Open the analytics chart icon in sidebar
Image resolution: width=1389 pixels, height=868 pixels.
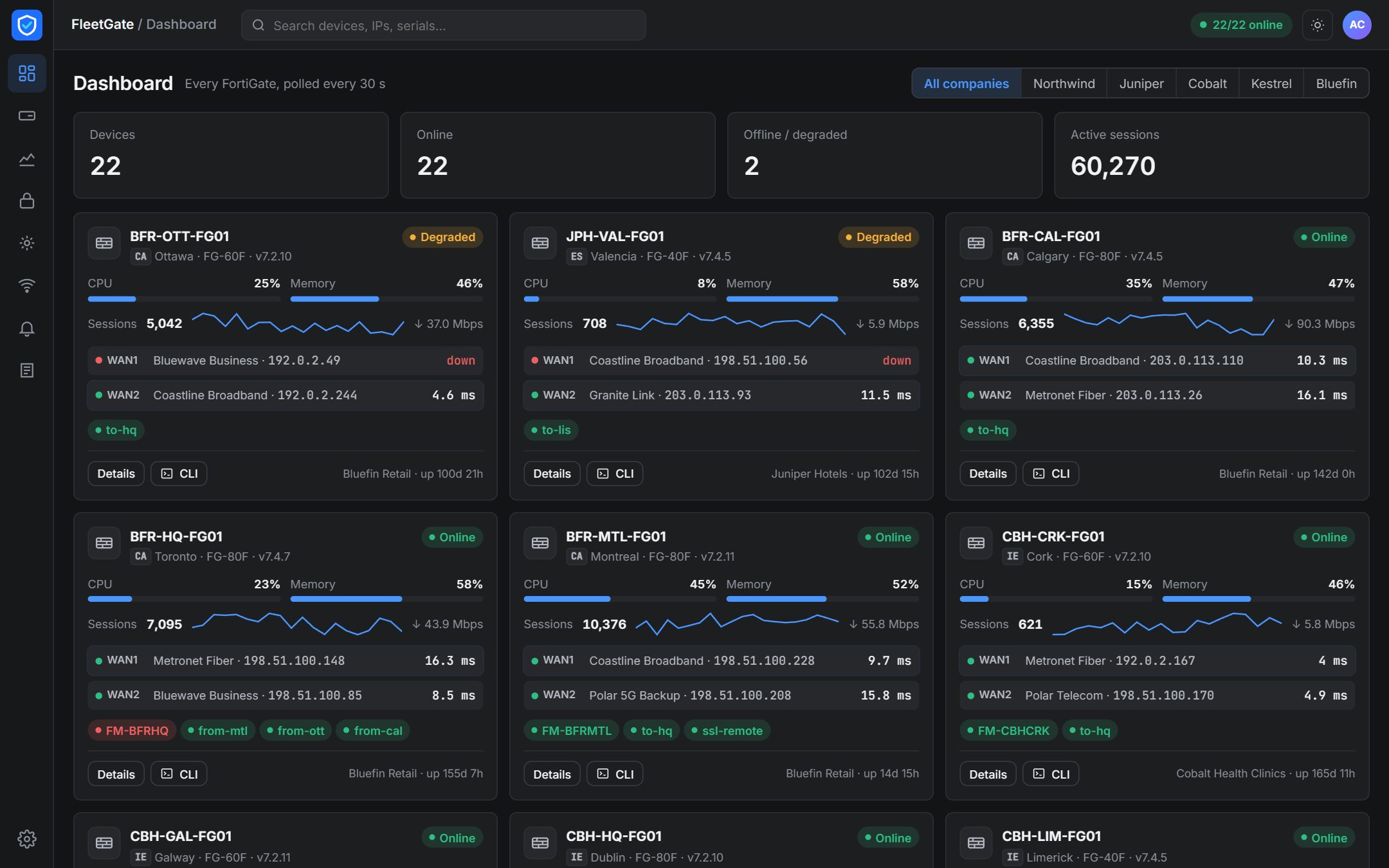(x=26, y=159)
